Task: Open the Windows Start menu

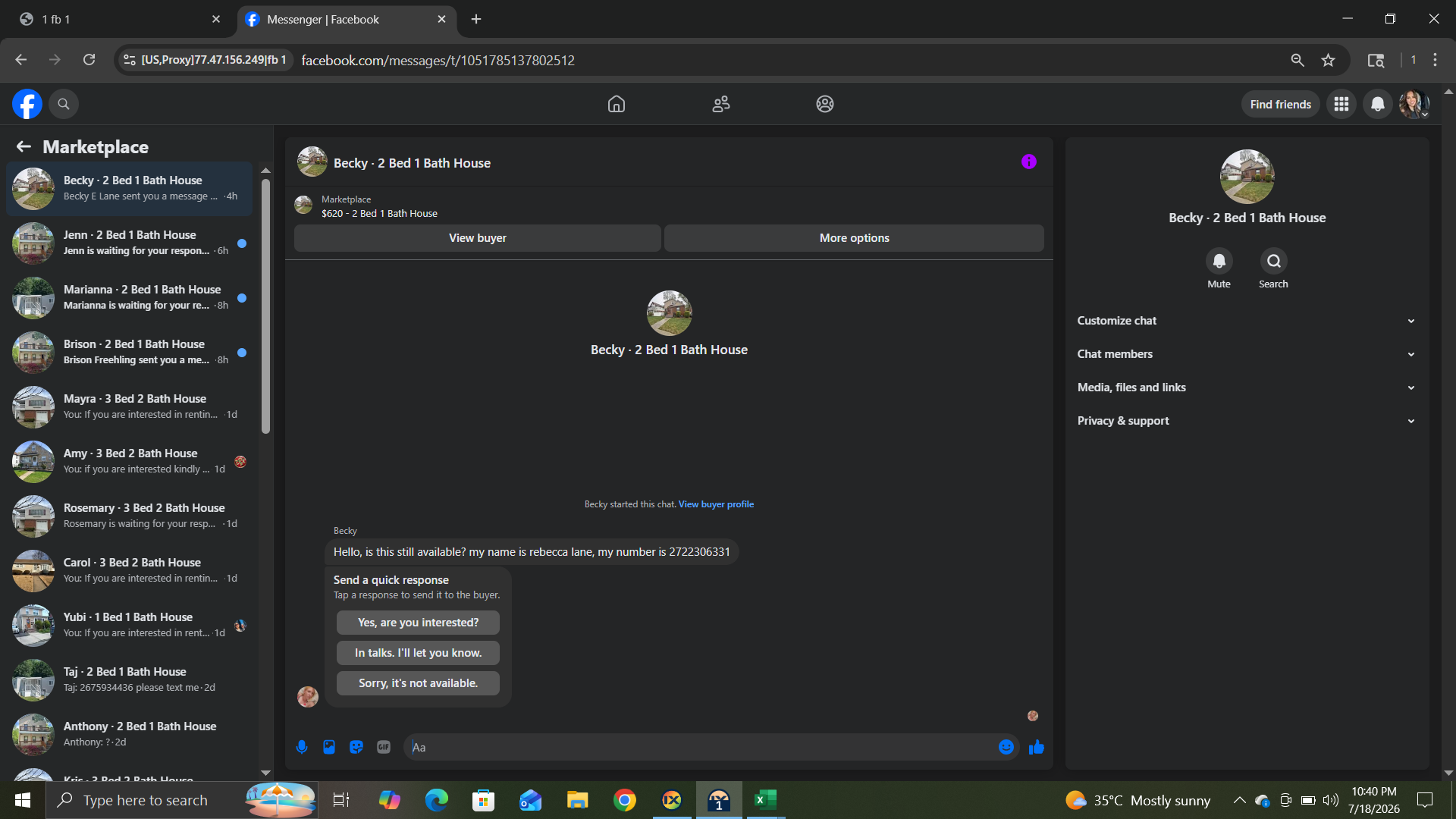Action: click(x=23, y=800)
